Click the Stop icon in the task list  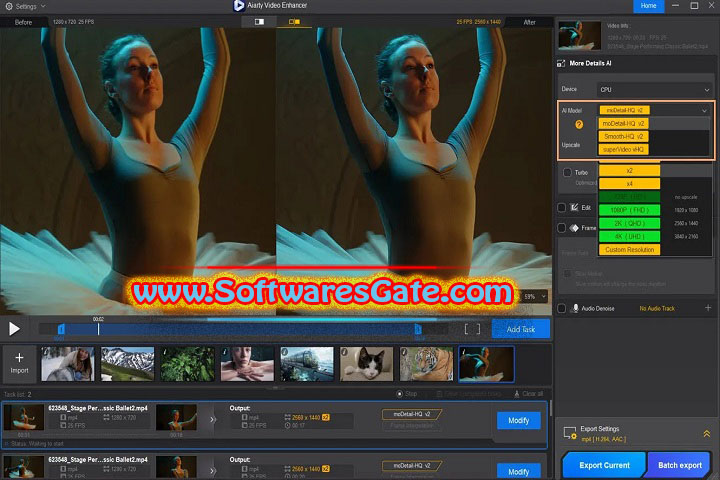click(x=399, y=394)
